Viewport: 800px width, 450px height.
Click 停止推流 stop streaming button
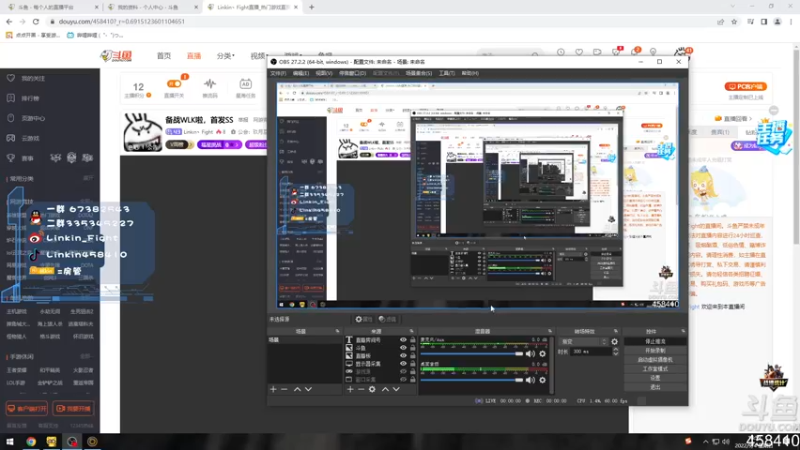click(655, 341)
